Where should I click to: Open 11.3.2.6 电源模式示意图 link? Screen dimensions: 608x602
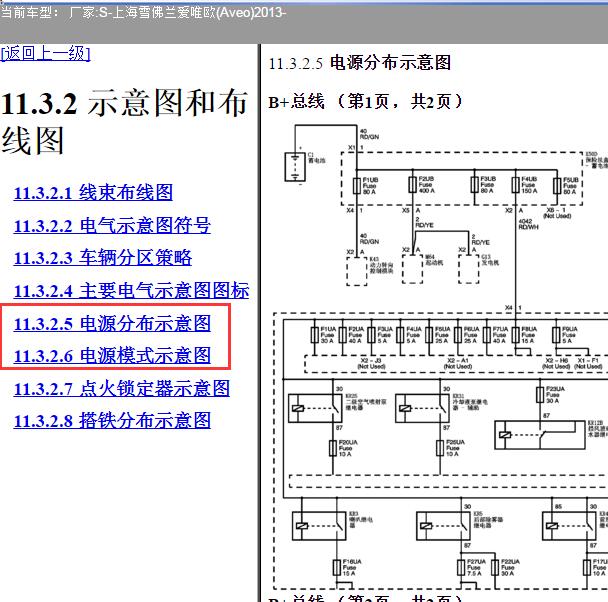[112, 355]
